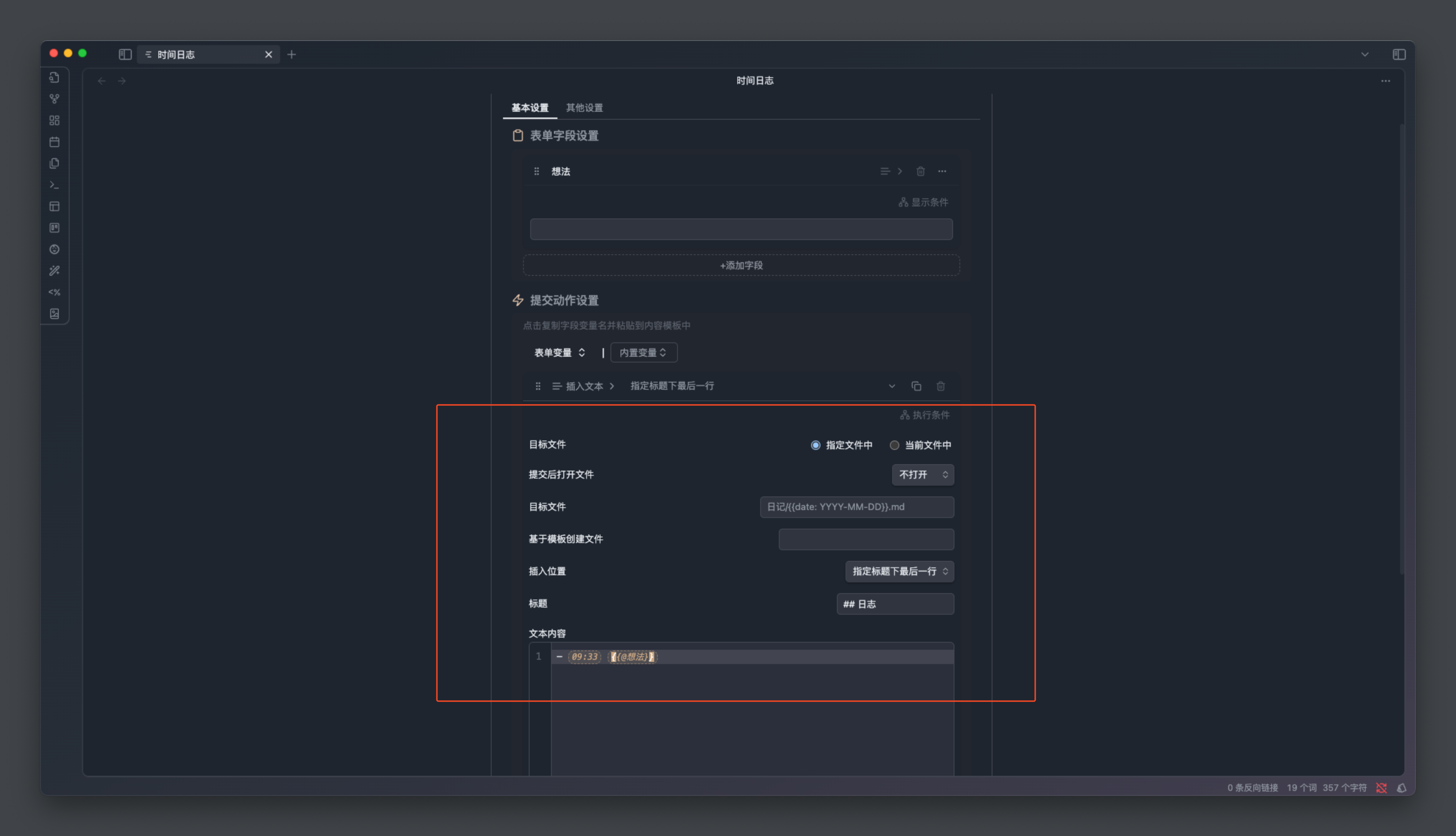
Task: Open the 插入位置 dropdown
Action: (x=899, y=571)
